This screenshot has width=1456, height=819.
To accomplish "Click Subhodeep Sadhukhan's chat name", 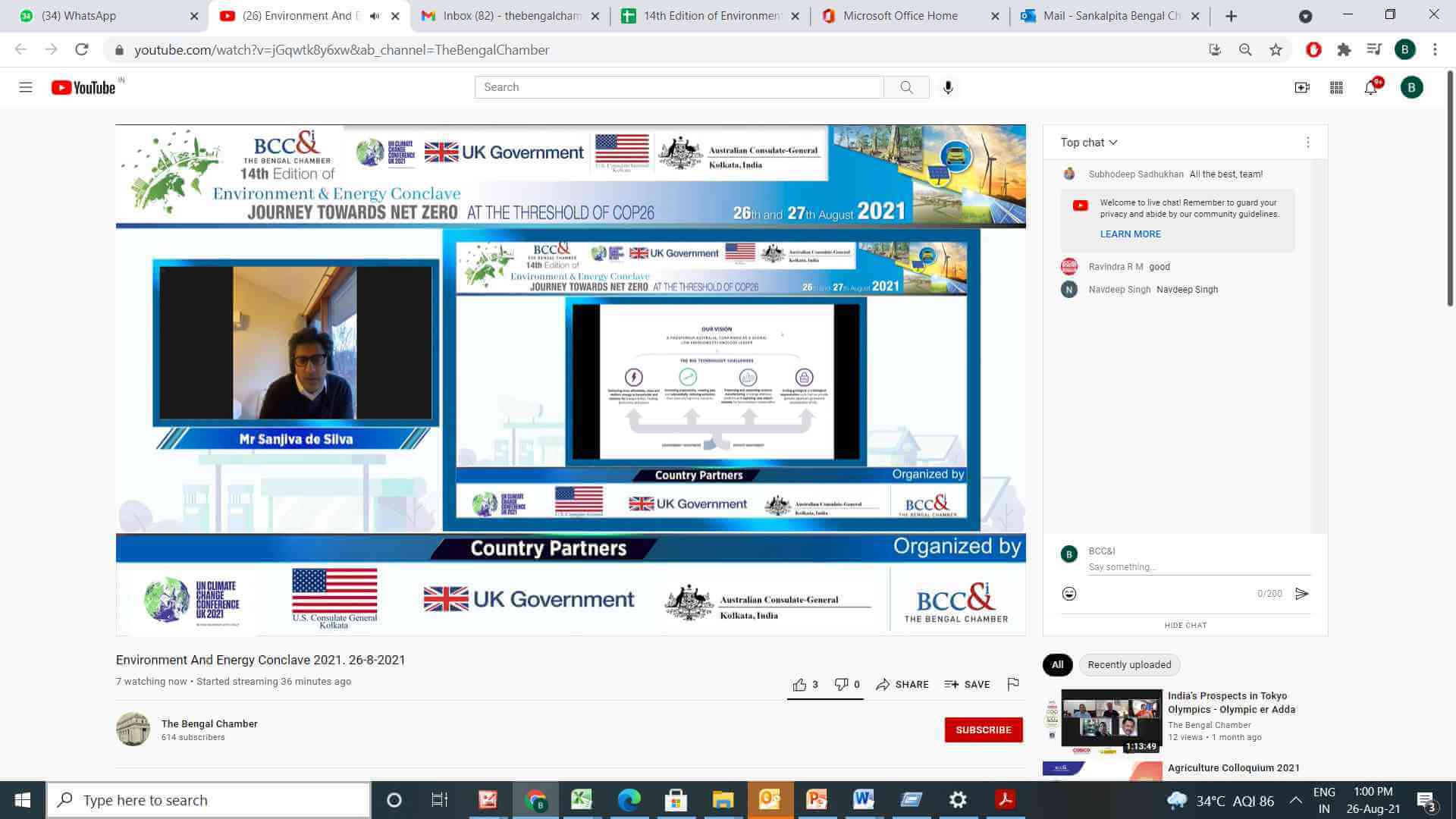I will [x=1136, y=174].
